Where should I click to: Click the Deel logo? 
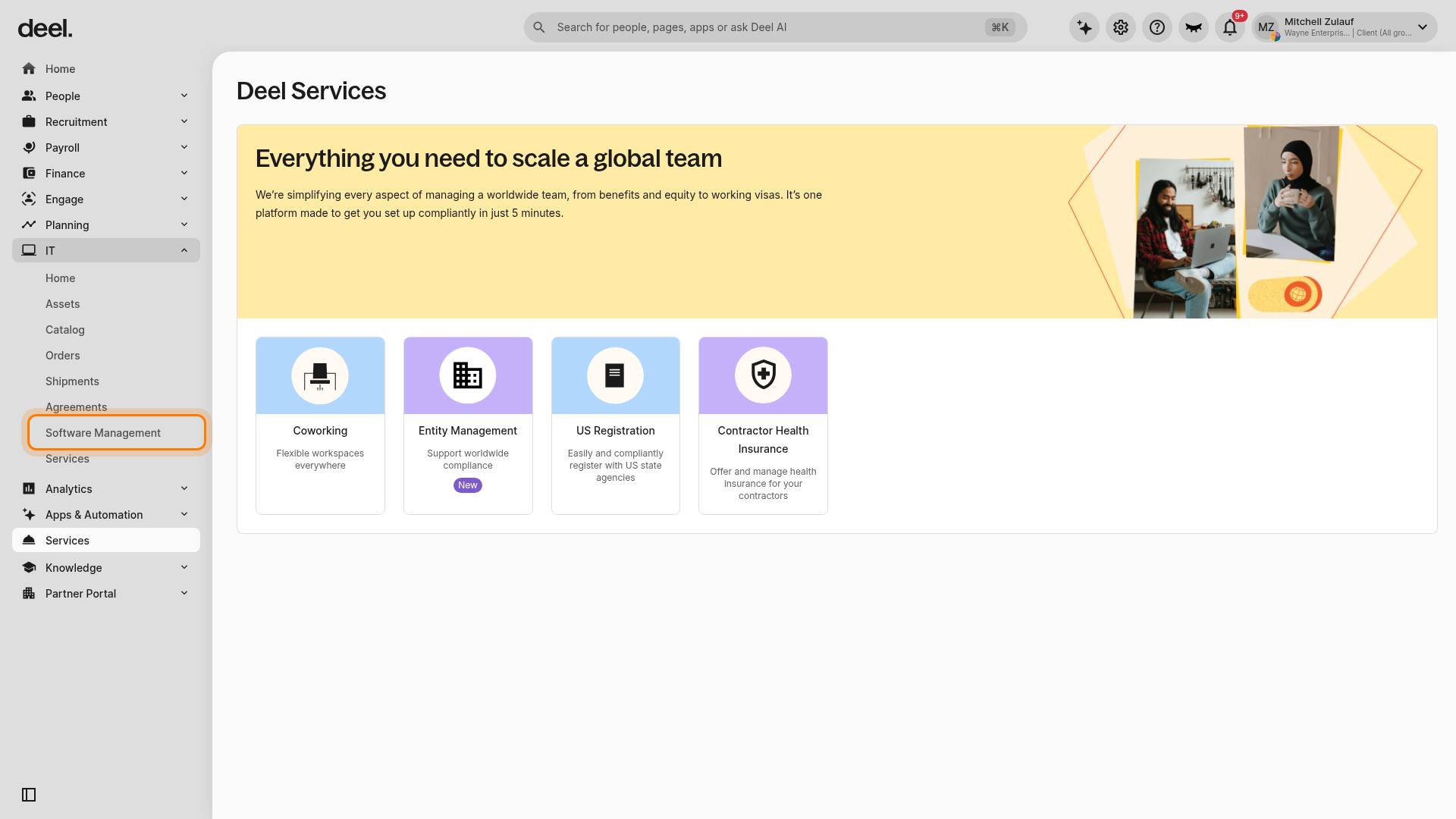coord(45,29)
